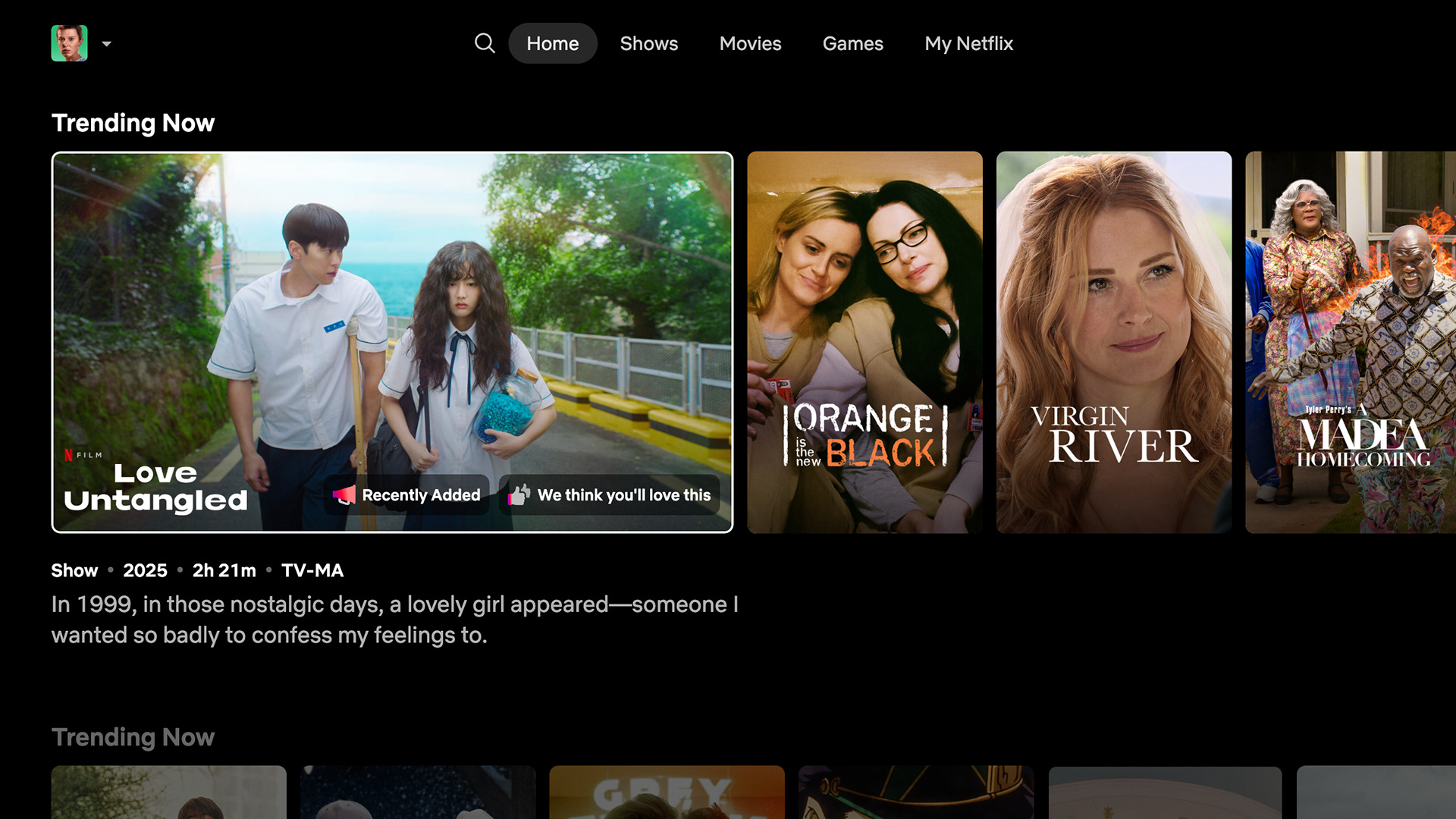Click the thumbs-up recommendation icon
This screenshot has width=1456, height=819.
tap(519, 495)
